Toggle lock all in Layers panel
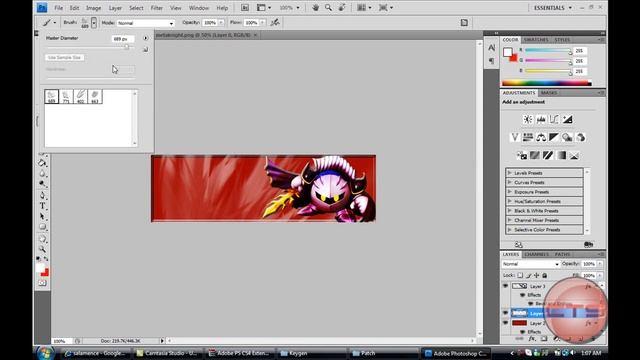This screenshot has width=640, height=360. (544, 276)
